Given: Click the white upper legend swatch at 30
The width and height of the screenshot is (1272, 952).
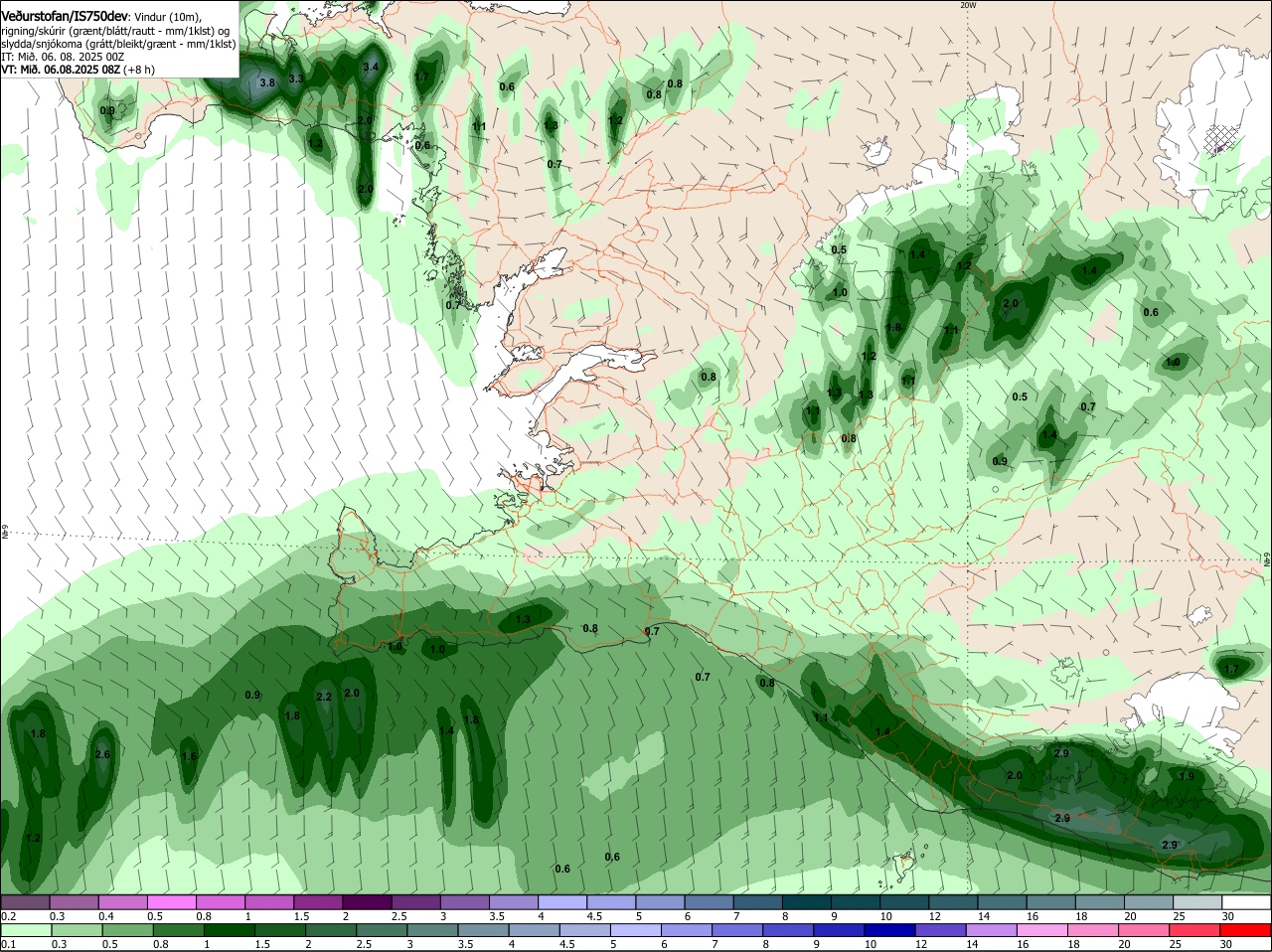Looking at the screenshot, I should tap(1247, 902).
